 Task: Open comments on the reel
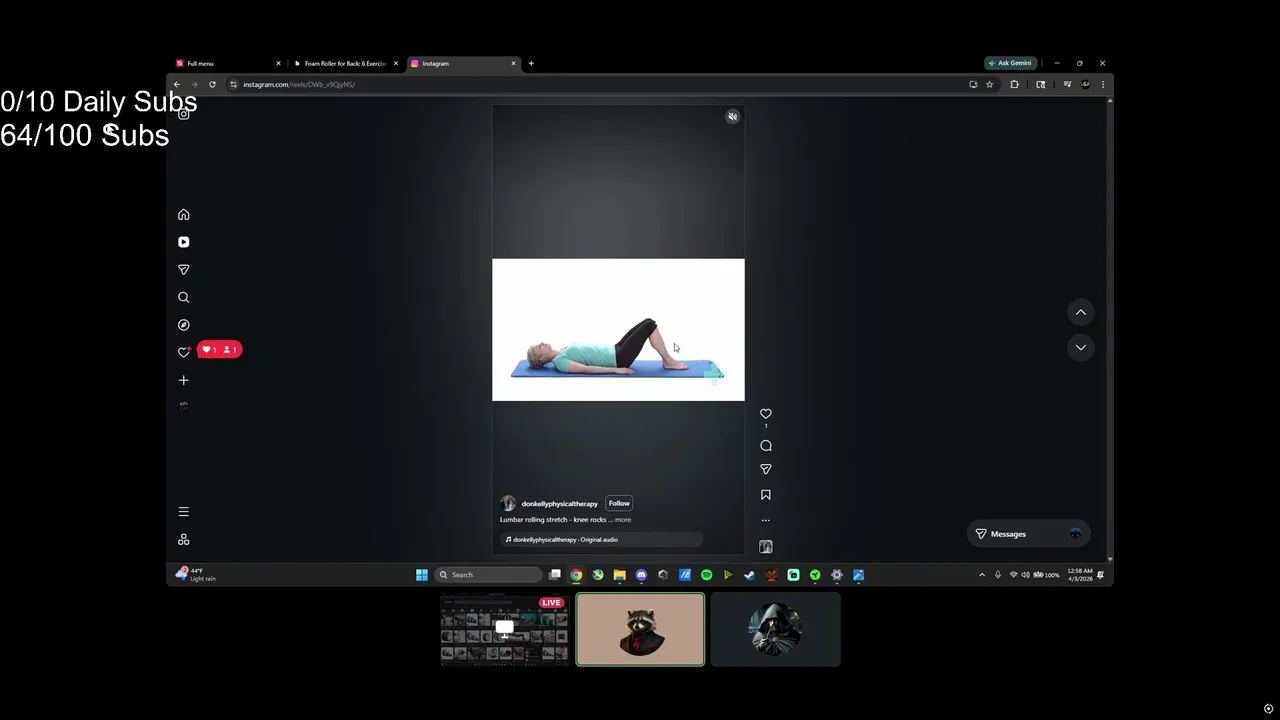point(766,446)
